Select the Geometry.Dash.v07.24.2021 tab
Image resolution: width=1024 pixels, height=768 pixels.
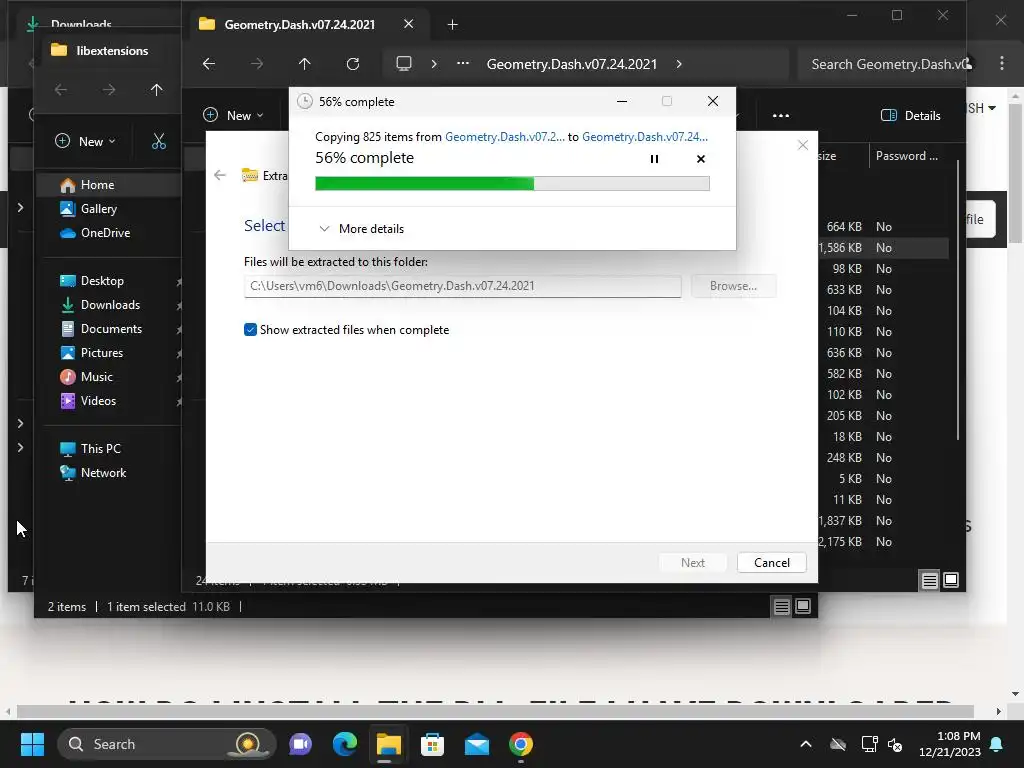[x=300, y=24]
